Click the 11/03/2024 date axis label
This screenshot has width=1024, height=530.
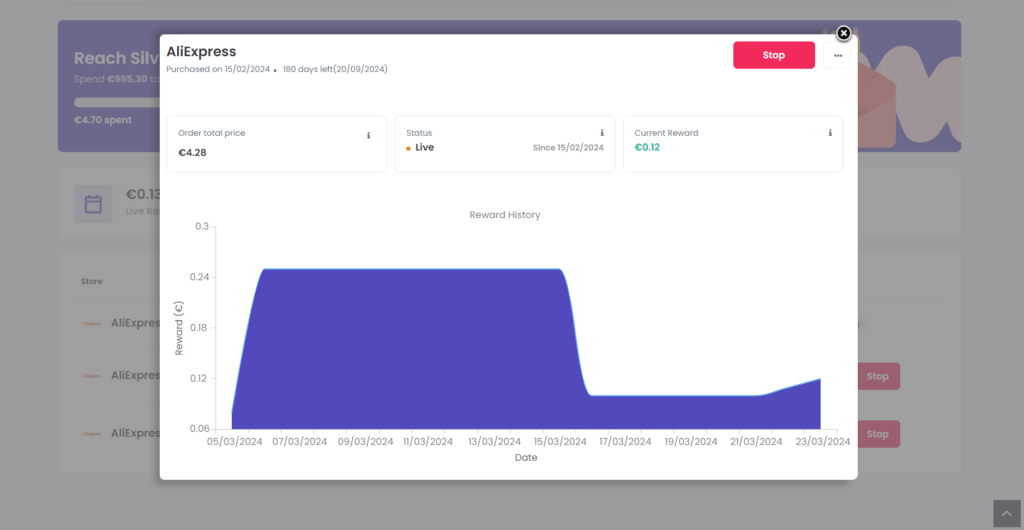tap(430, 442)
